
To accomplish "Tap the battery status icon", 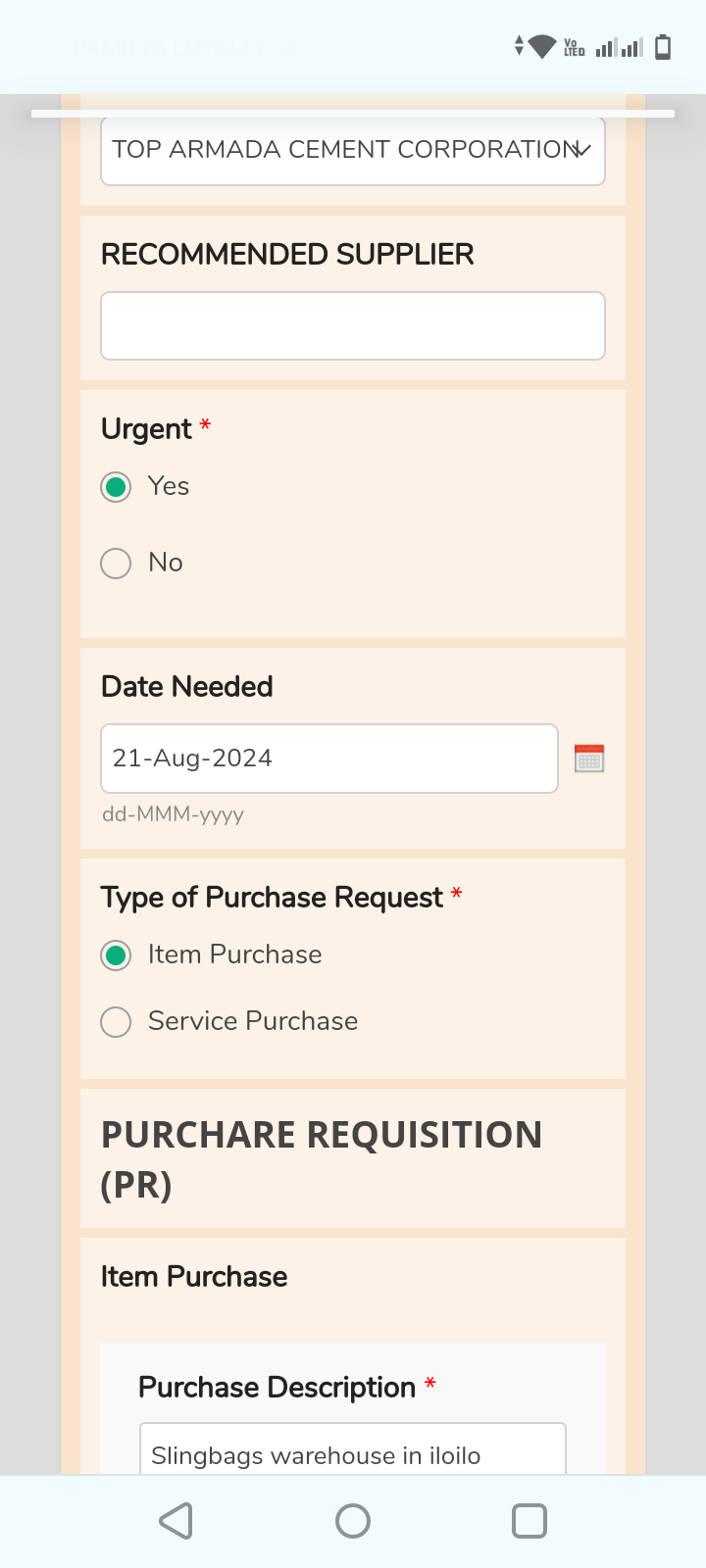I will (x=663, y=47).
